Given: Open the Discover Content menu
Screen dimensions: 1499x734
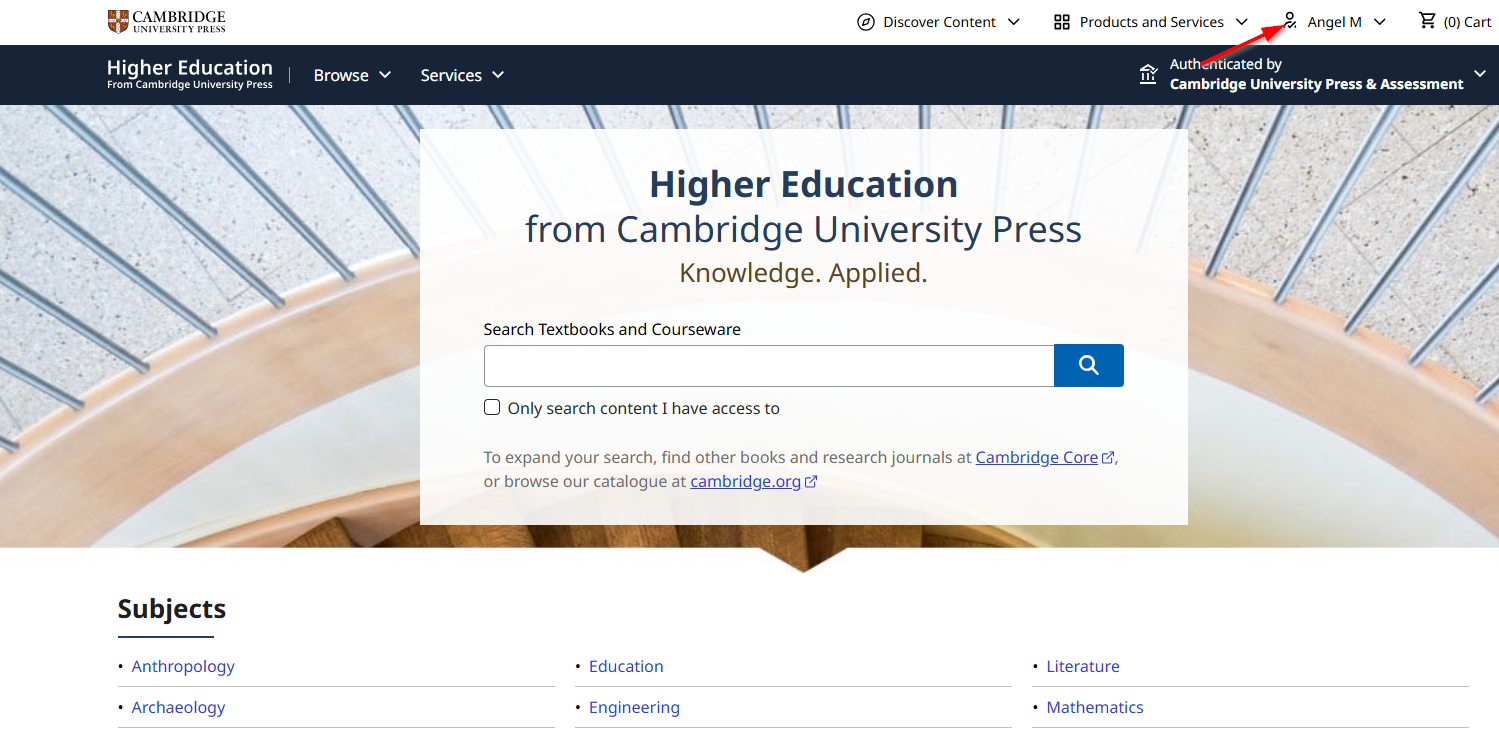Looking at the screenshot, I should coord(939,22).
